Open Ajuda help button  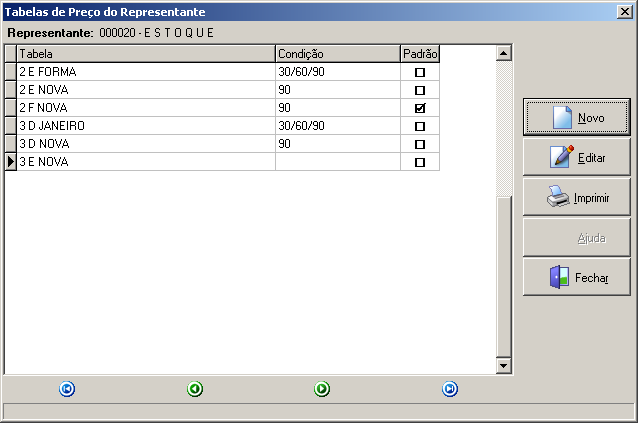pos(577,238)
